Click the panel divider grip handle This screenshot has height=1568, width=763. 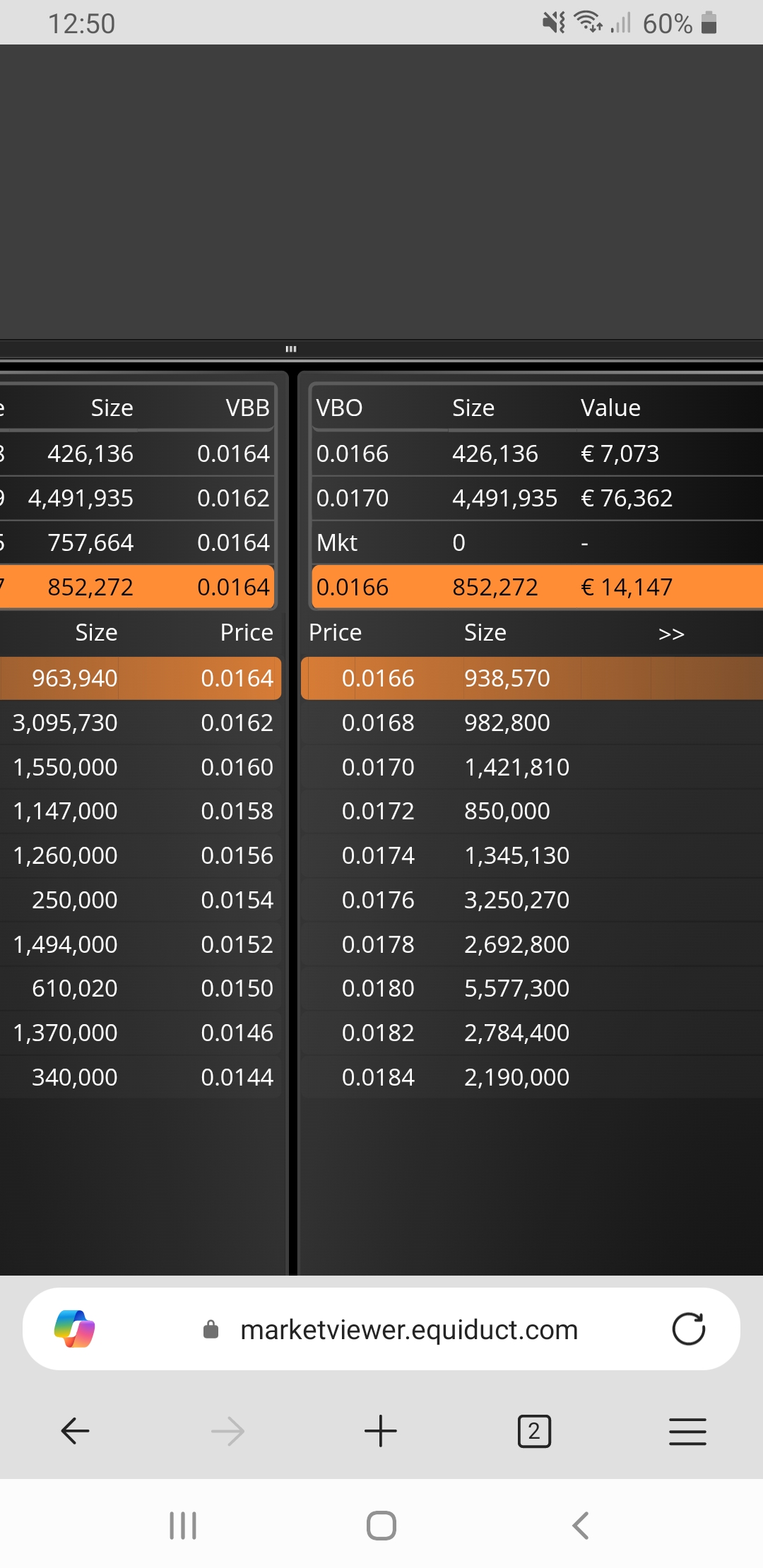tap(291, 349)
